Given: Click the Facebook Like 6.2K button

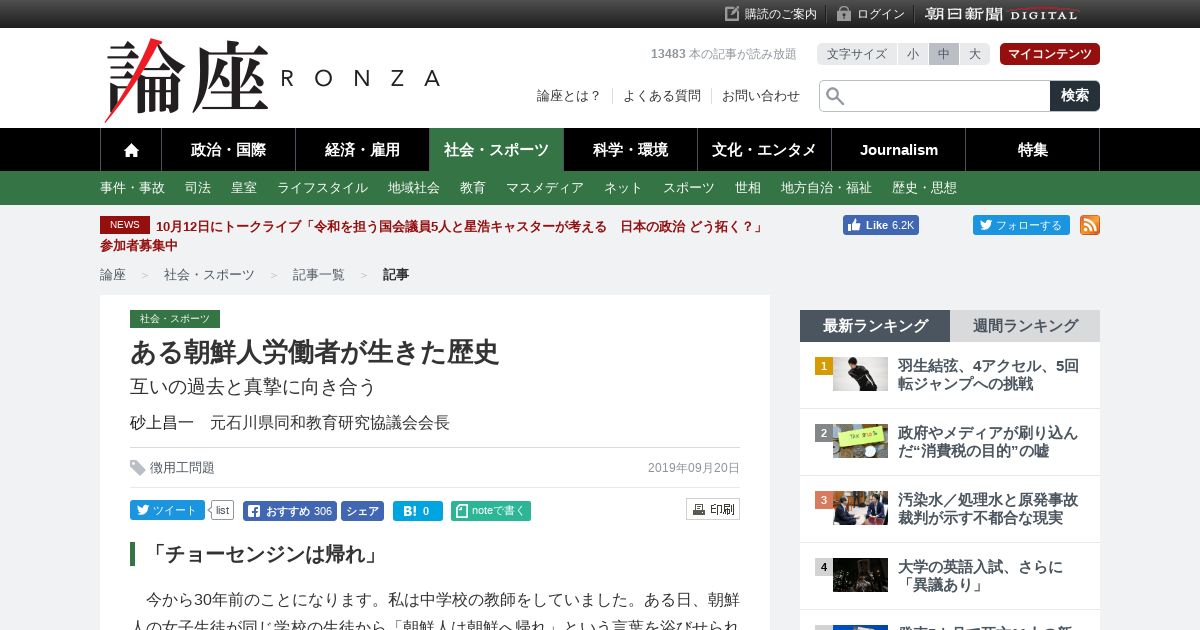Looking at the screenshot, I should (881, 225).
